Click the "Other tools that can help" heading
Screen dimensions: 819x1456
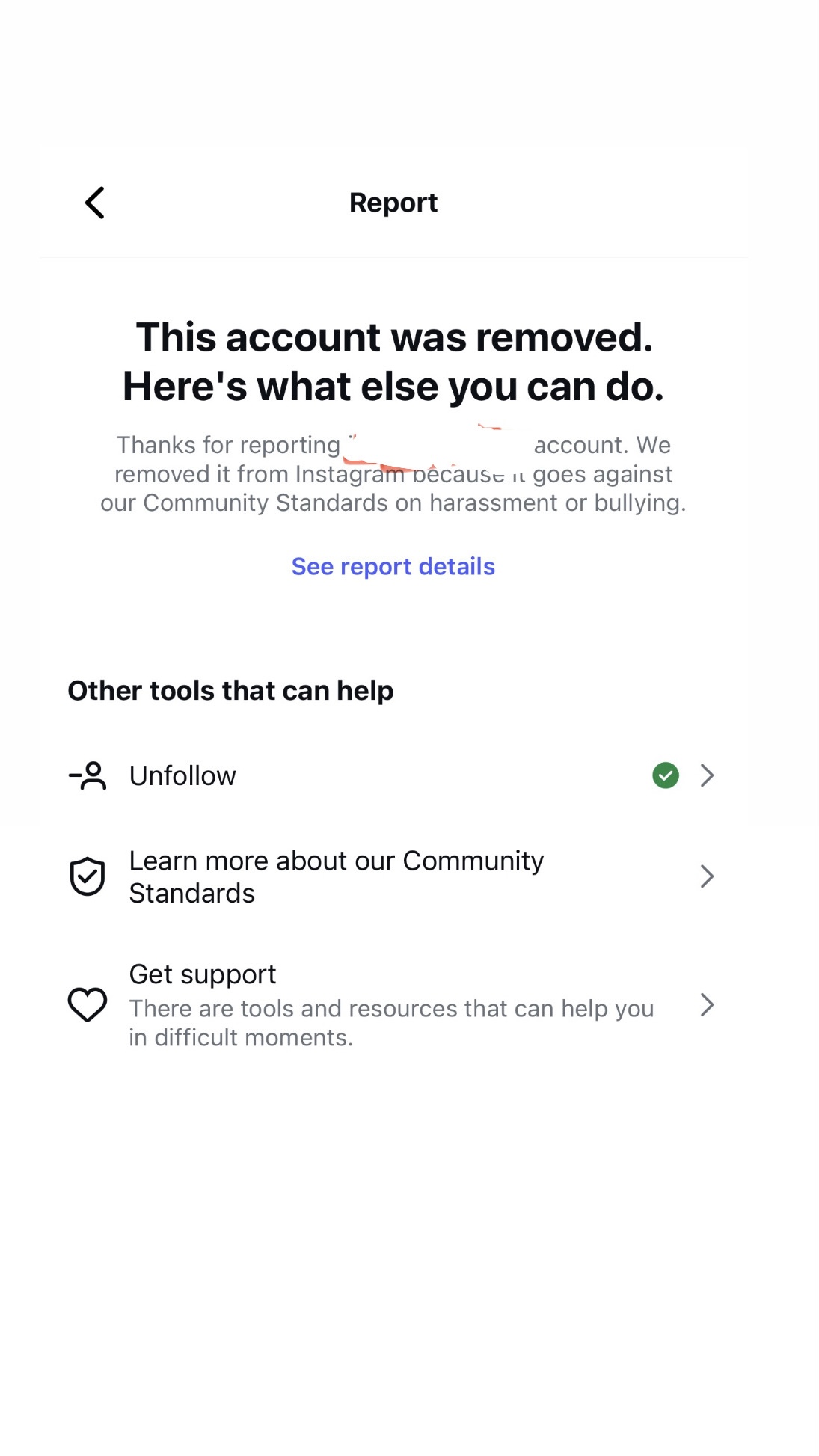point(230,690)
